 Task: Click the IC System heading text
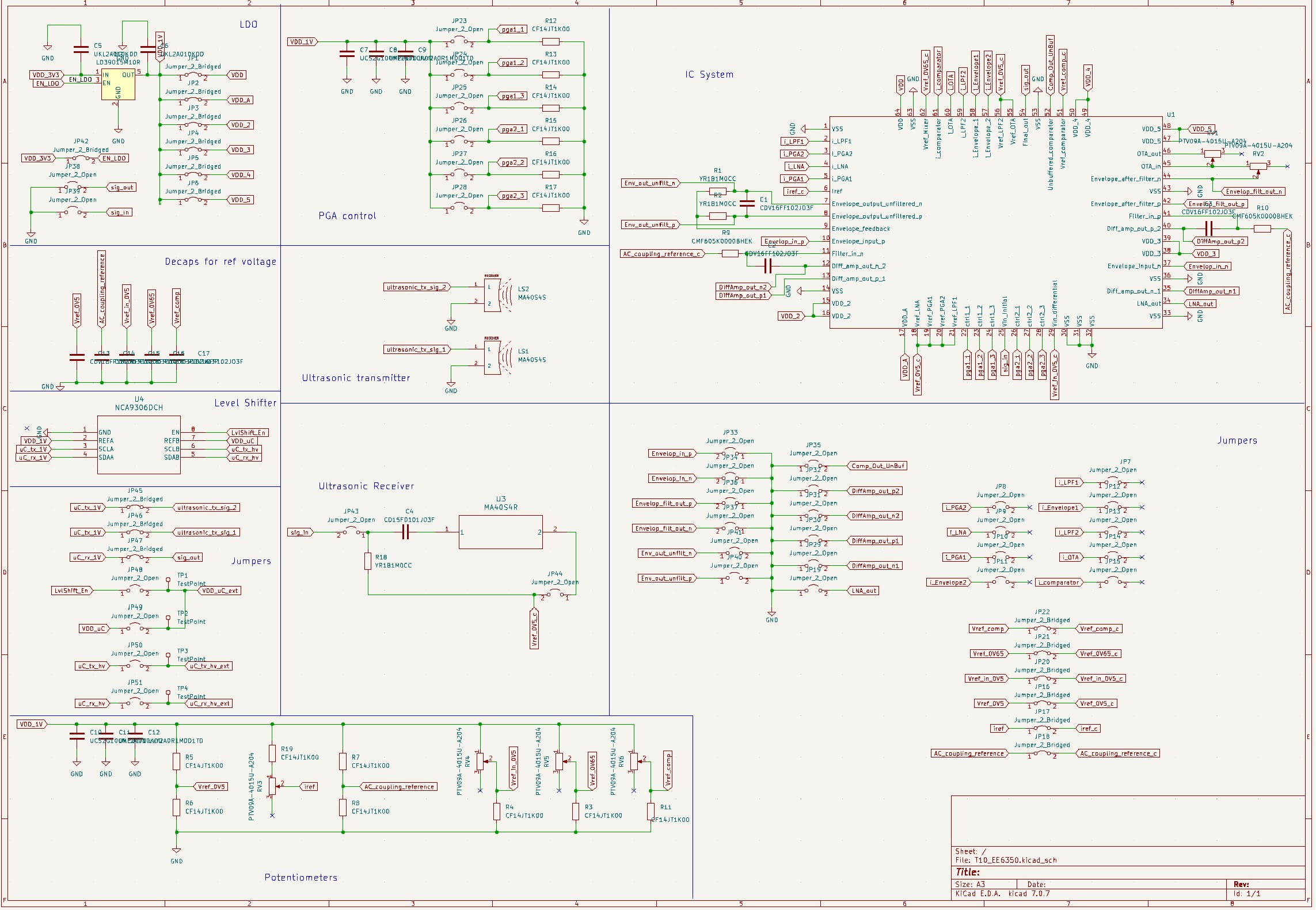coord(709,74)
